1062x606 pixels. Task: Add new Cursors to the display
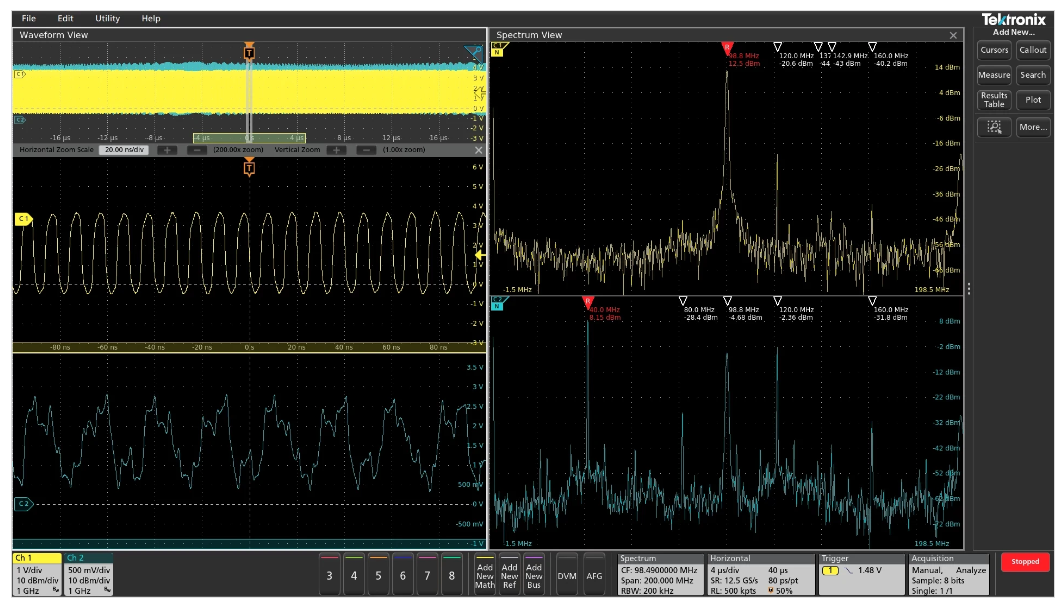point(994,50)
